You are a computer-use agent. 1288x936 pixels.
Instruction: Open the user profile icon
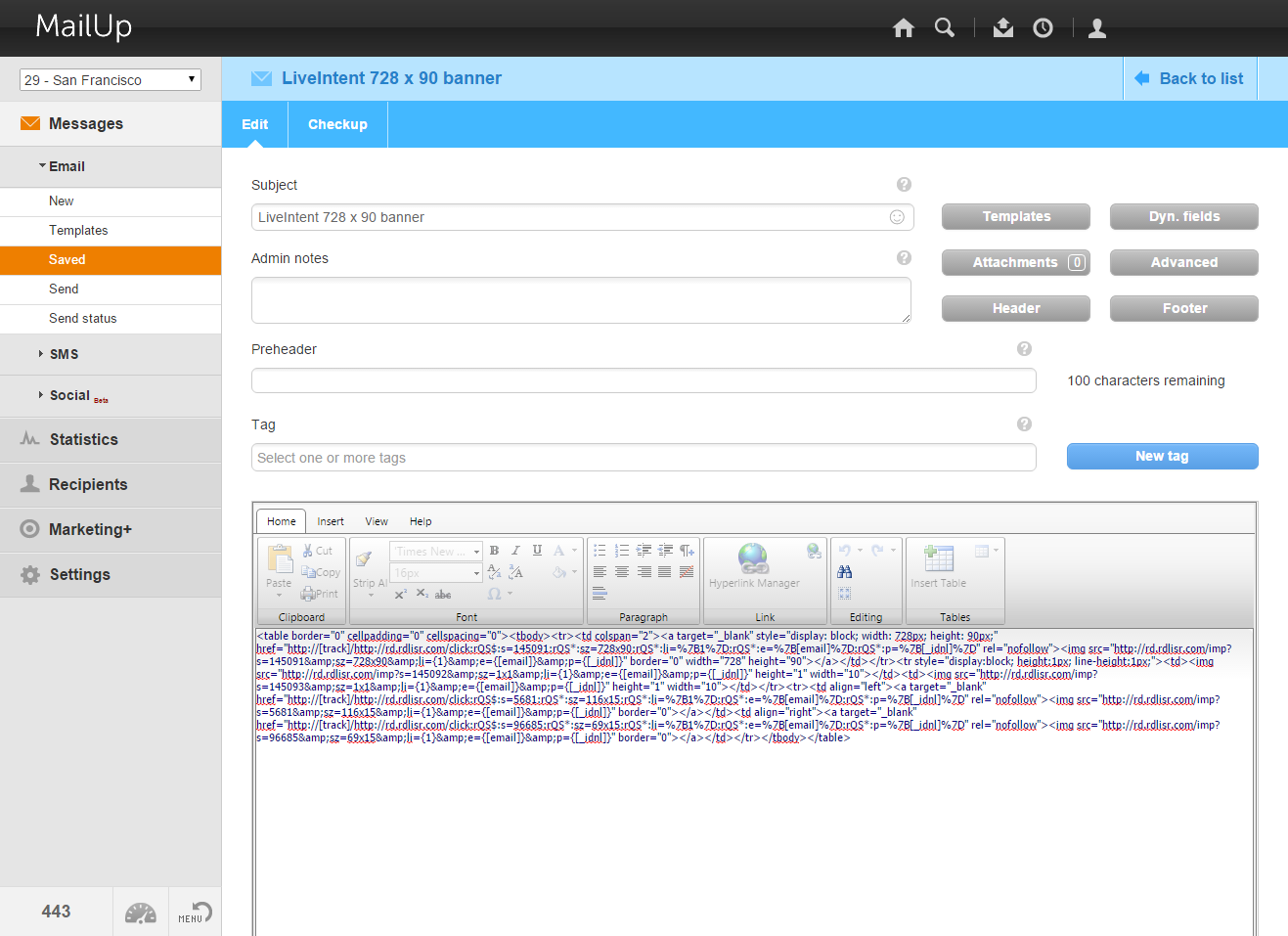1097,28
